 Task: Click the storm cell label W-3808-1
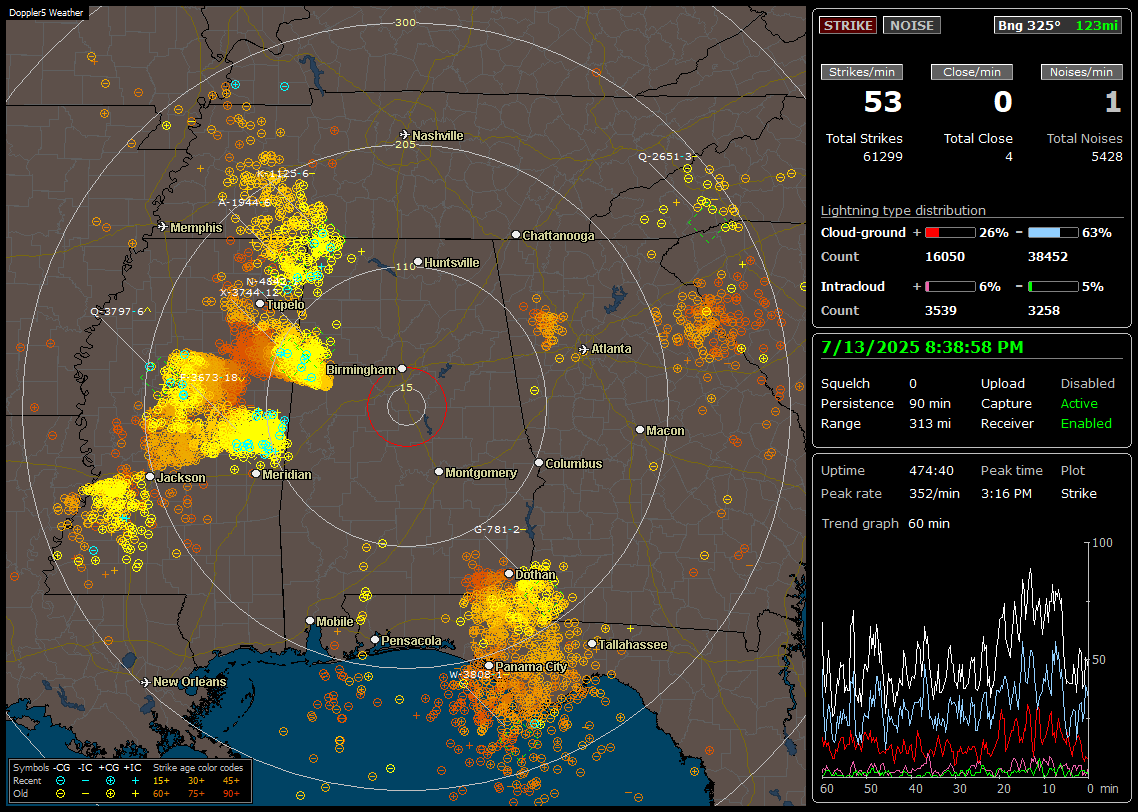coord(475,674)
